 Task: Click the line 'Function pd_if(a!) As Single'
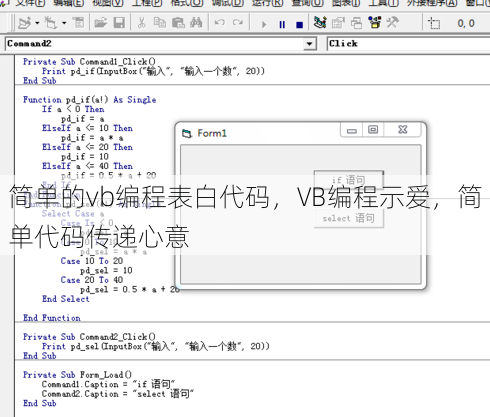(x=89, y=100)
